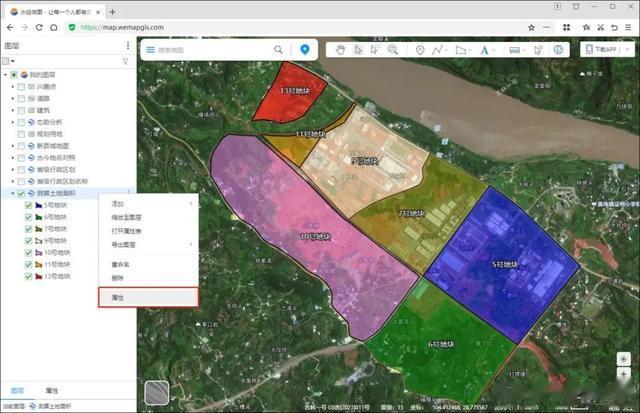The image size is (640, 413).
Task: Toggle the 我的图层 root checkbox
Action: [14, 75]
